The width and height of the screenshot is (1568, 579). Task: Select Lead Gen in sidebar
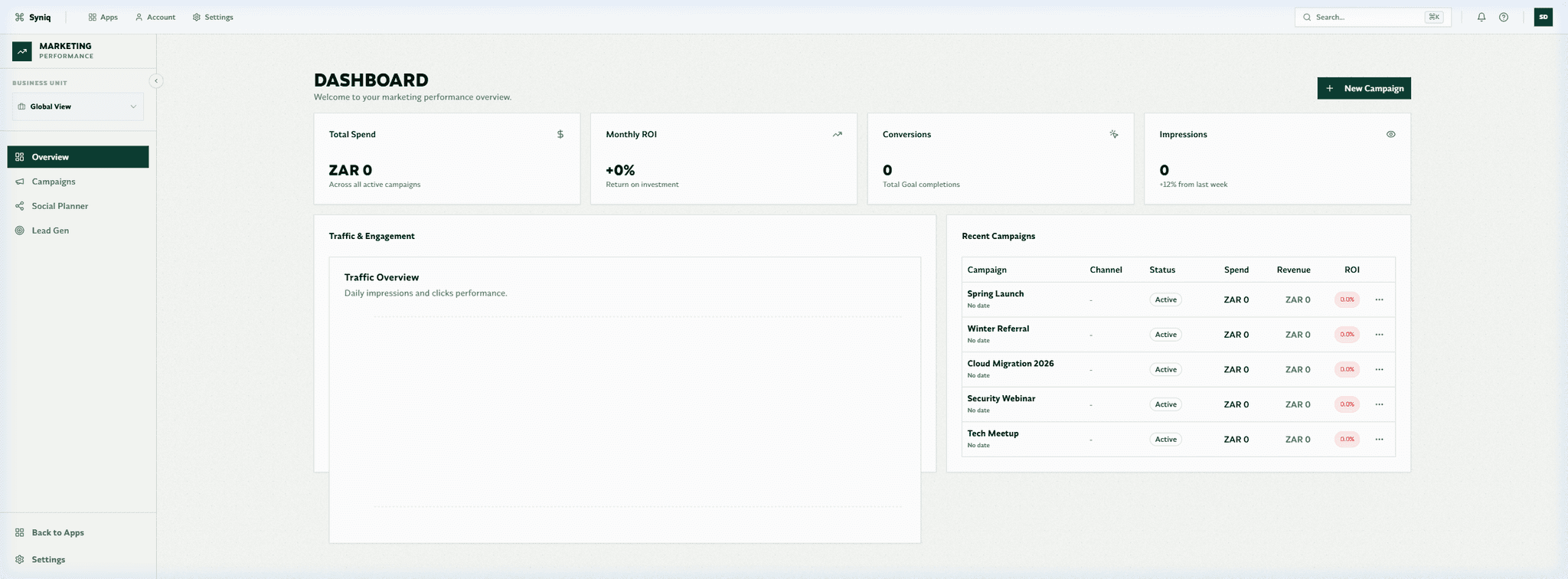(x=51, y=231)
